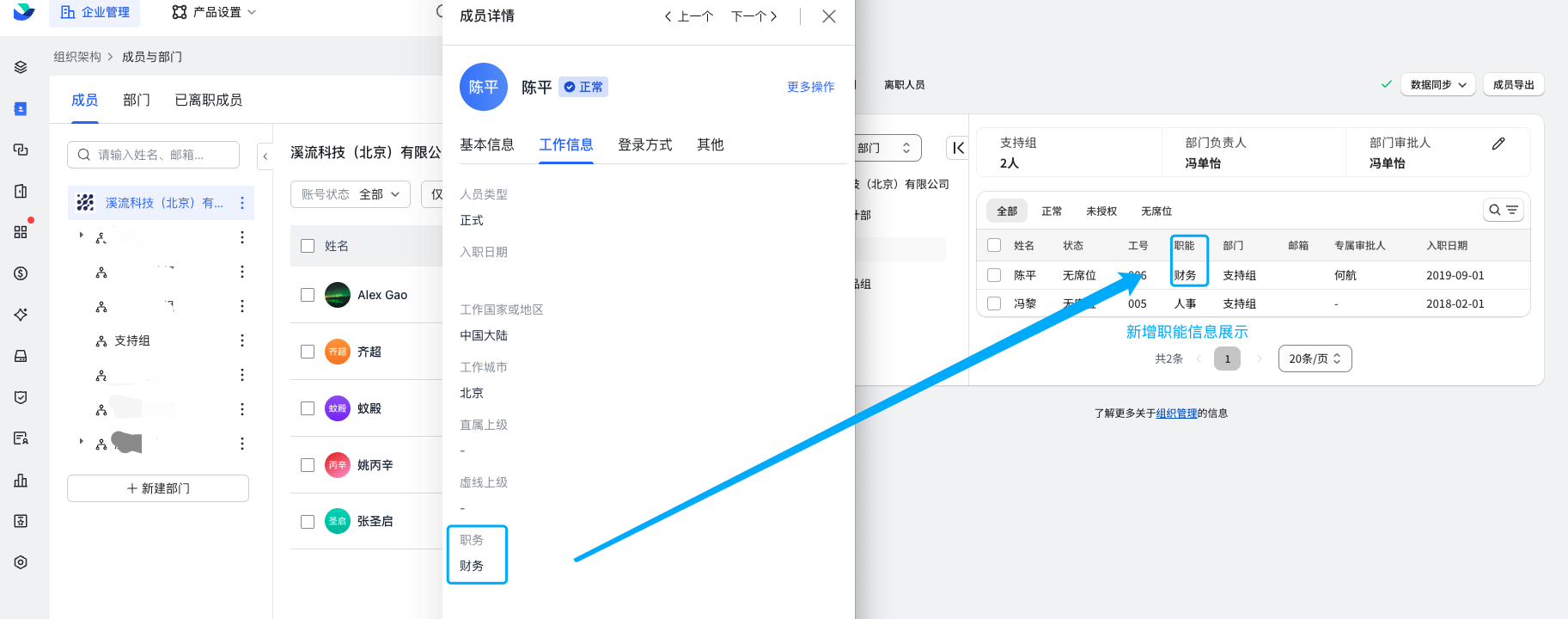Click the 更多操作 link

click(x=811, y=87)
